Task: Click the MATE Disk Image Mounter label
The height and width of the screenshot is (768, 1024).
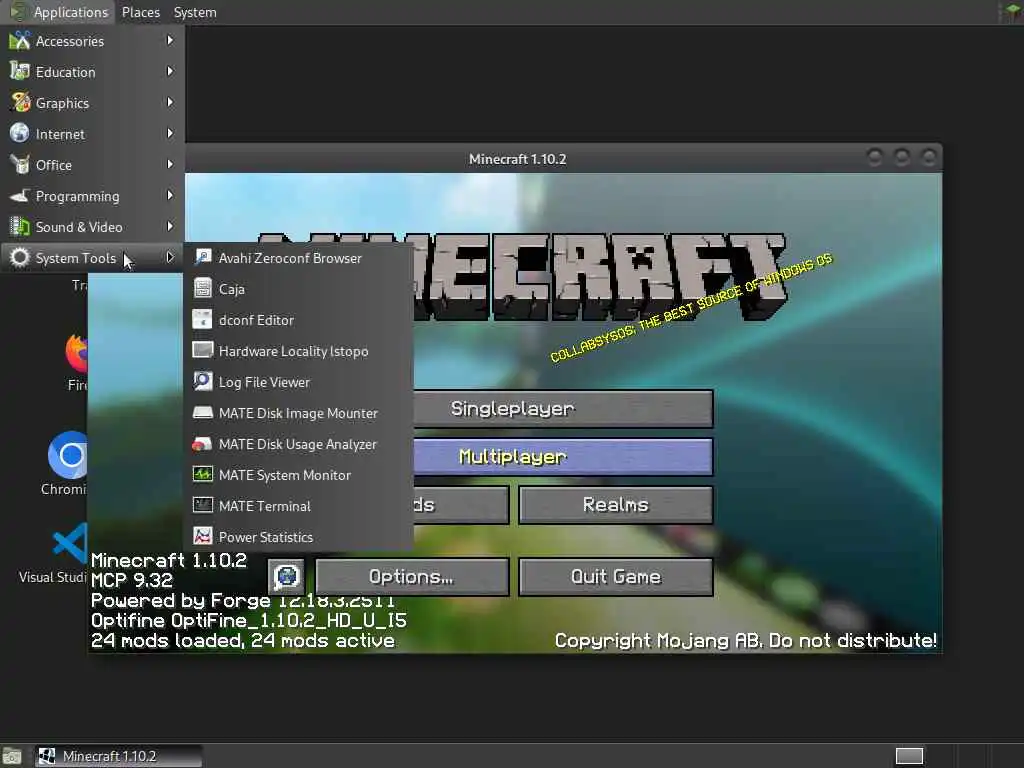Action: point(298,413)
